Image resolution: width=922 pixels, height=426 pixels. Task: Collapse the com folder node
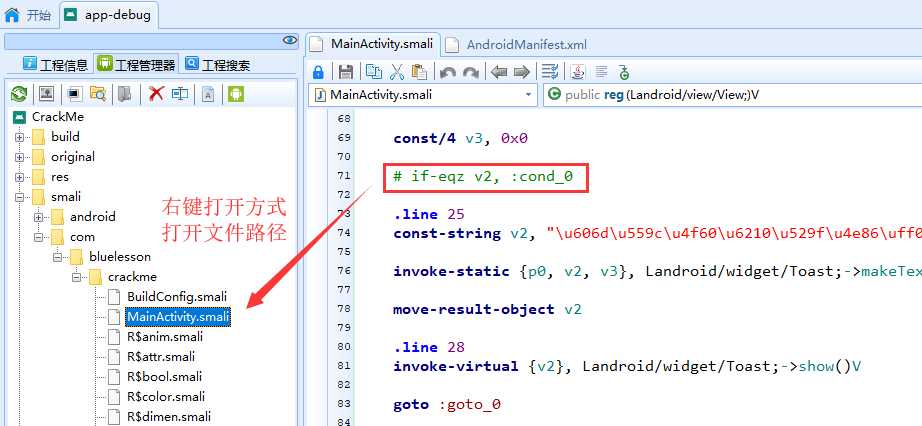click(39, 238)
